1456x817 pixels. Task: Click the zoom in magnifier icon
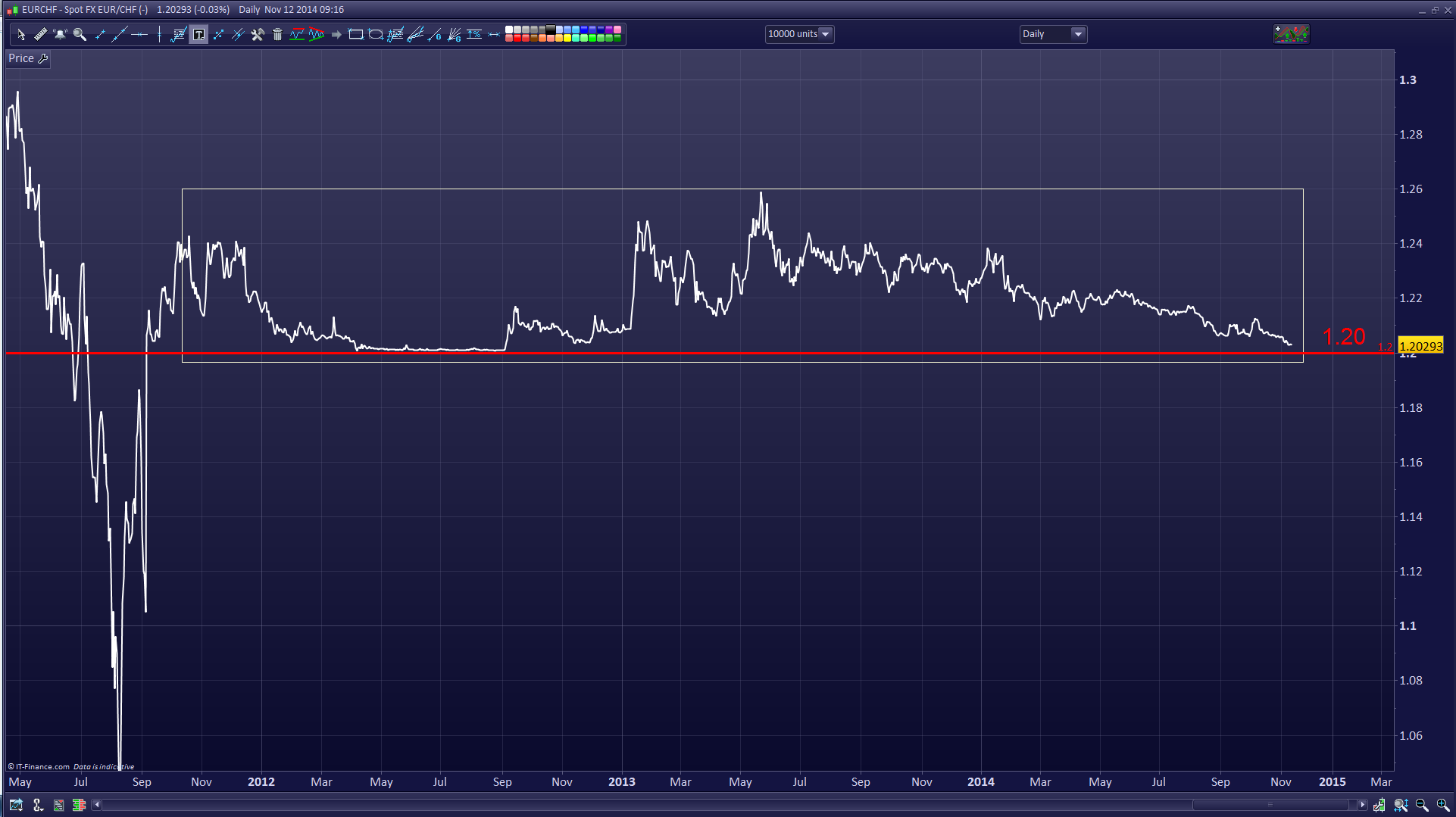click(1443, 805)
